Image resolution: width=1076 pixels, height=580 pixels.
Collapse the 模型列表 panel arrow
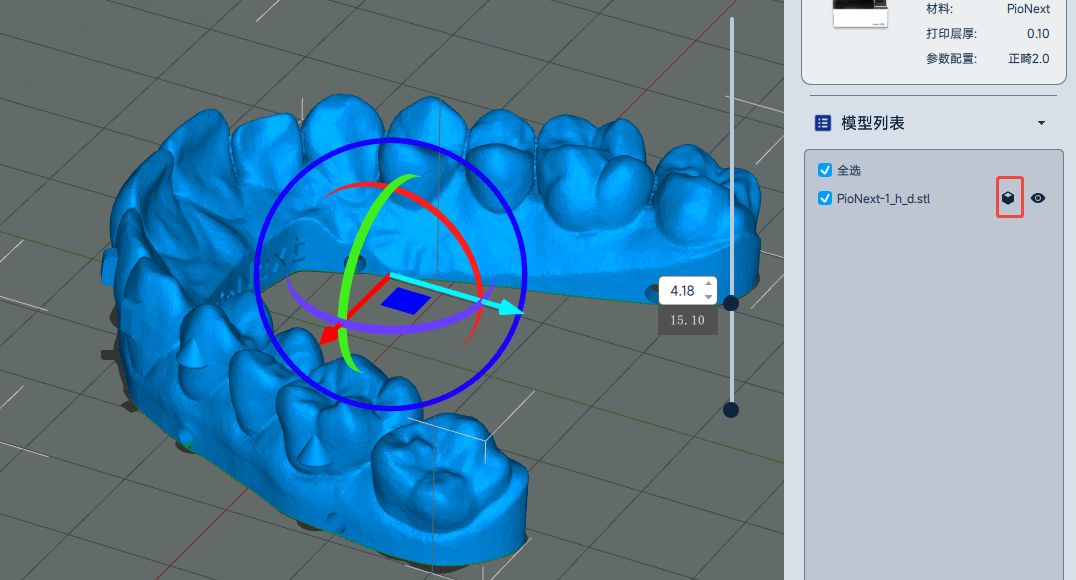[x=1041, y=123]
